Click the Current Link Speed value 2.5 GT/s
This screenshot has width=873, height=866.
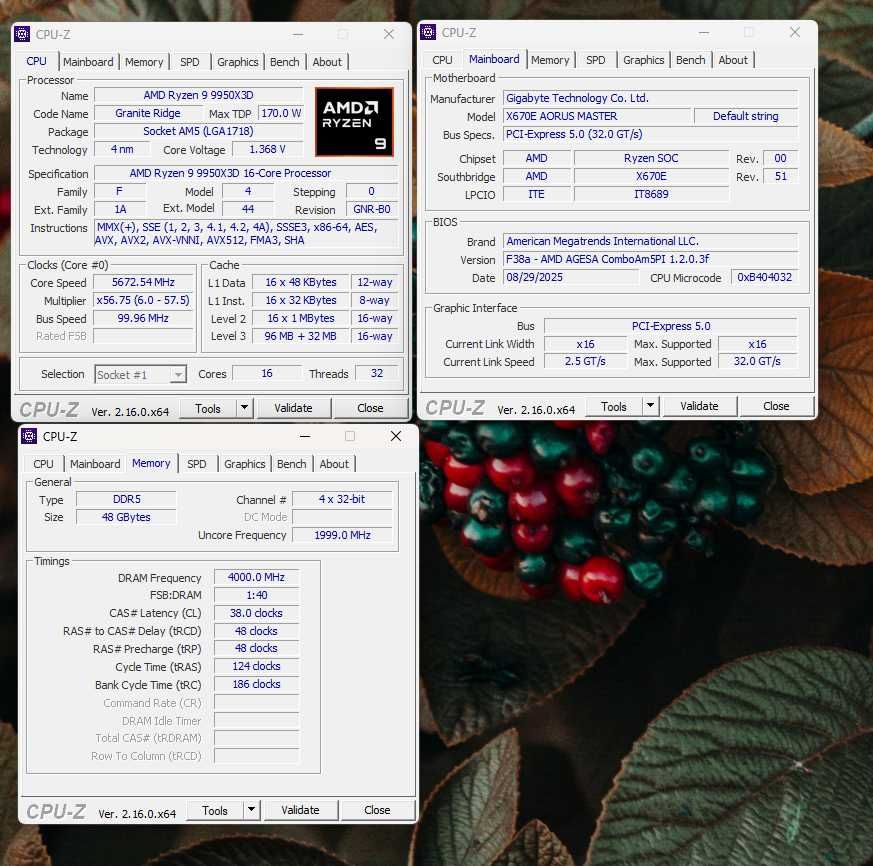[x=585, y=361]
